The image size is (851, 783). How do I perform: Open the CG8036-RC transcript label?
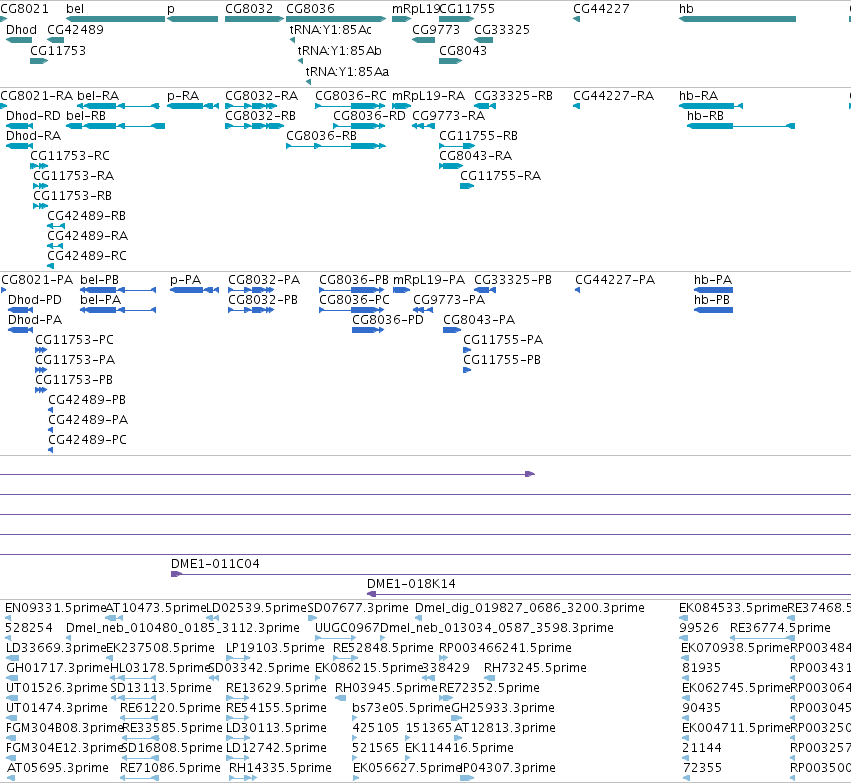[x=351, y=96]
